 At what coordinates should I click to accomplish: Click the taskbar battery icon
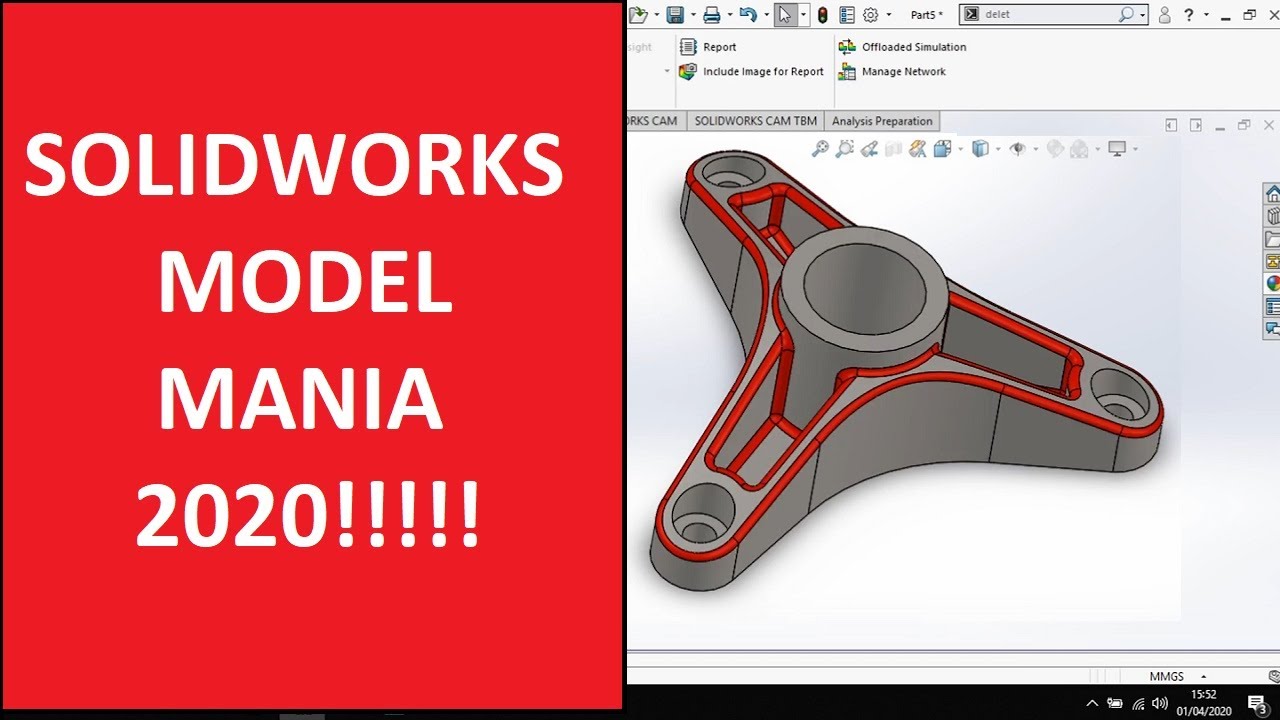point(1115,703)
